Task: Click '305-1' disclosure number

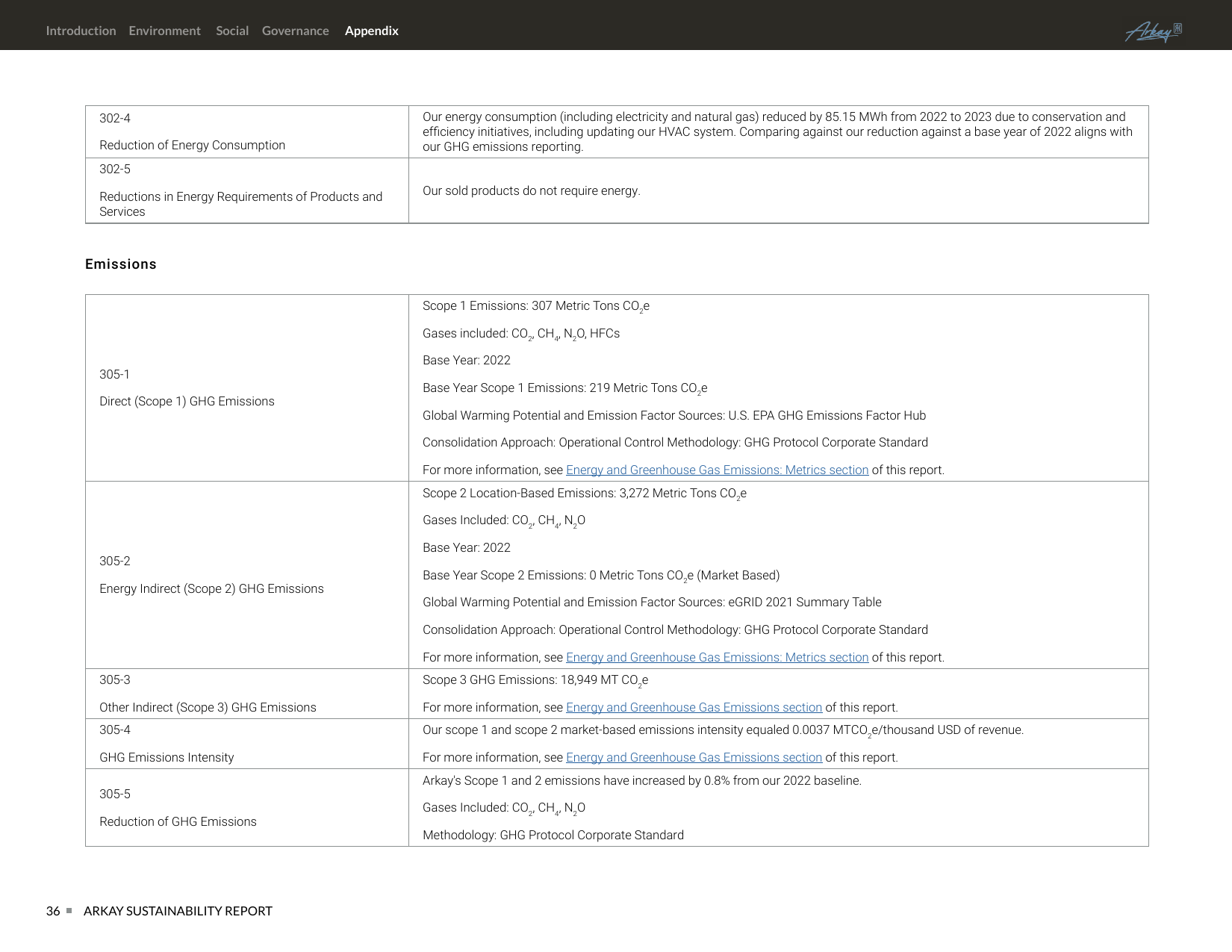Action: [114, 374]
